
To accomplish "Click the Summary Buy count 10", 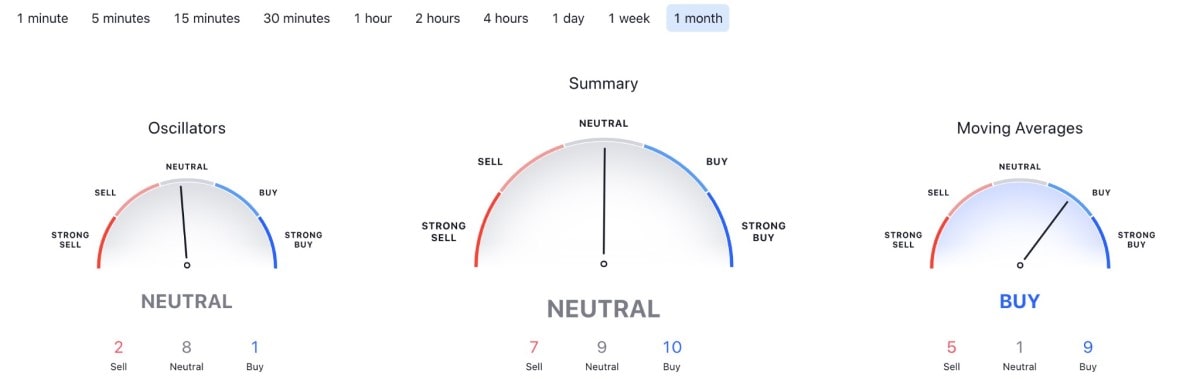I will tap(672, 347).
